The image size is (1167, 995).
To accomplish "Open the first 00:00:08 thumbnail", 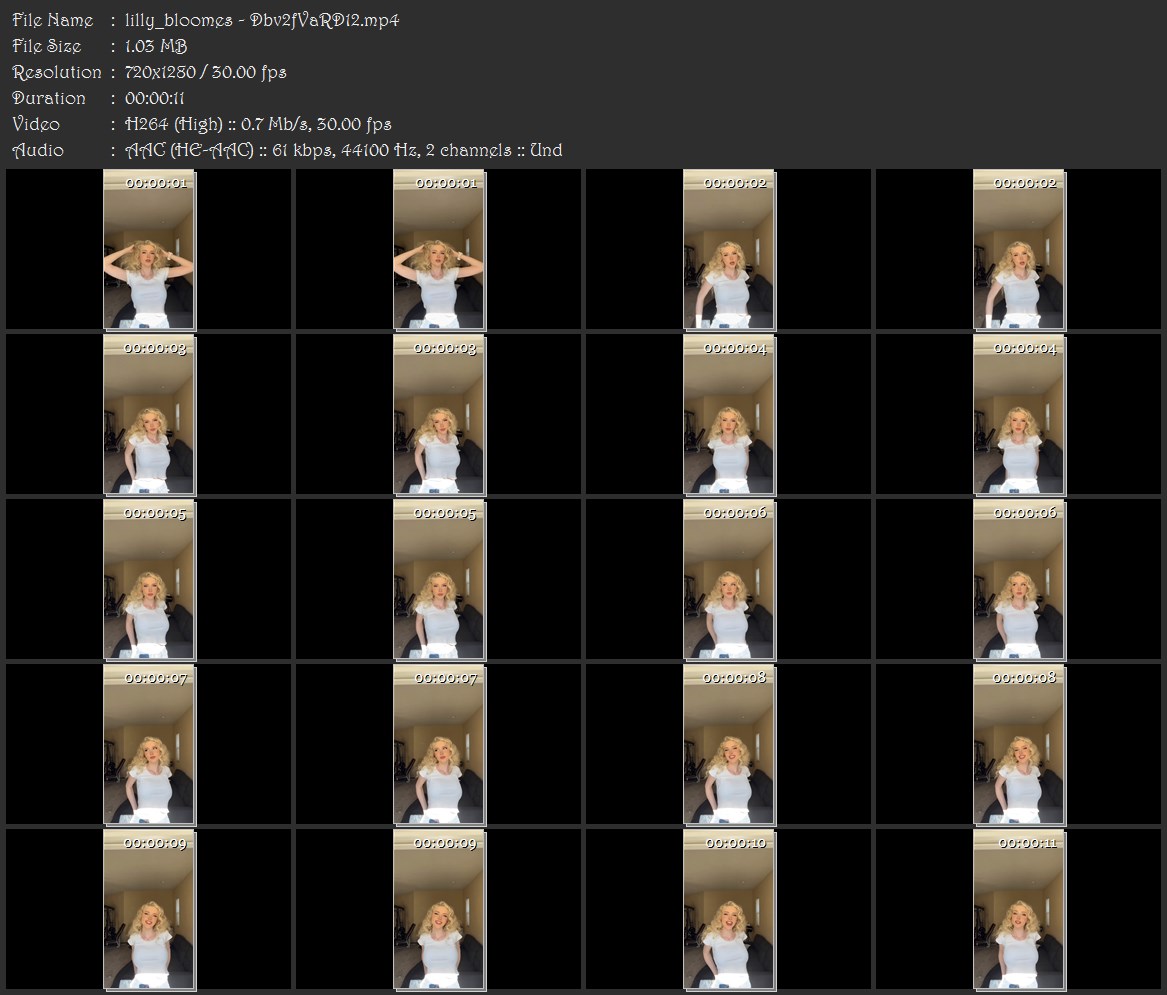I will [x=729, y=745].
